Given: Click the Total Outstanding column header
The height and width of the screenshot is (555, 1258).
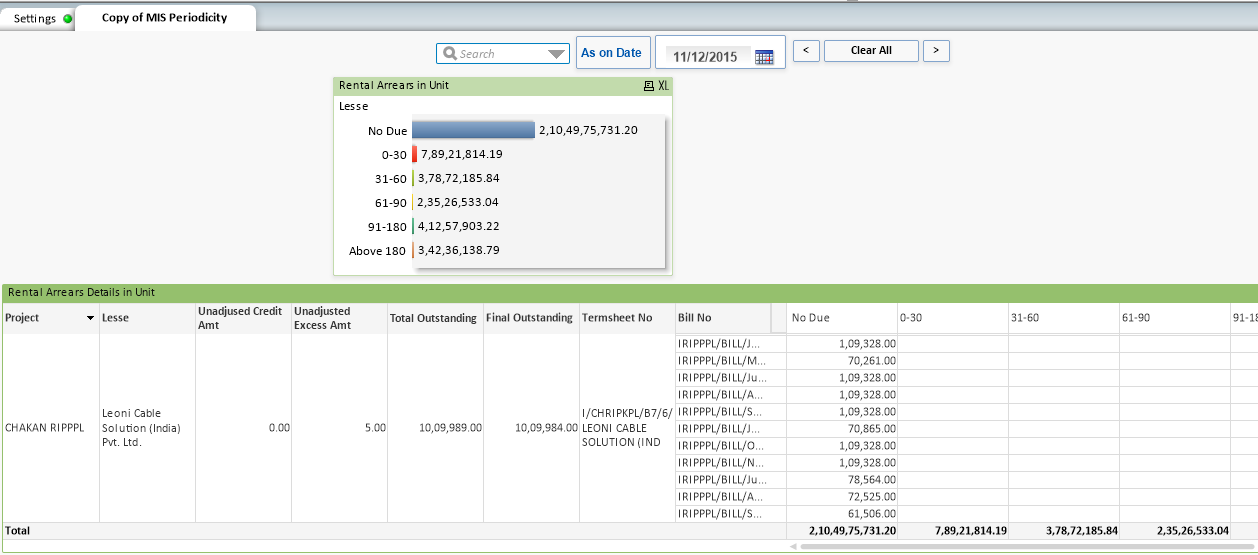Looking at the screenshot, I should 433,318.
